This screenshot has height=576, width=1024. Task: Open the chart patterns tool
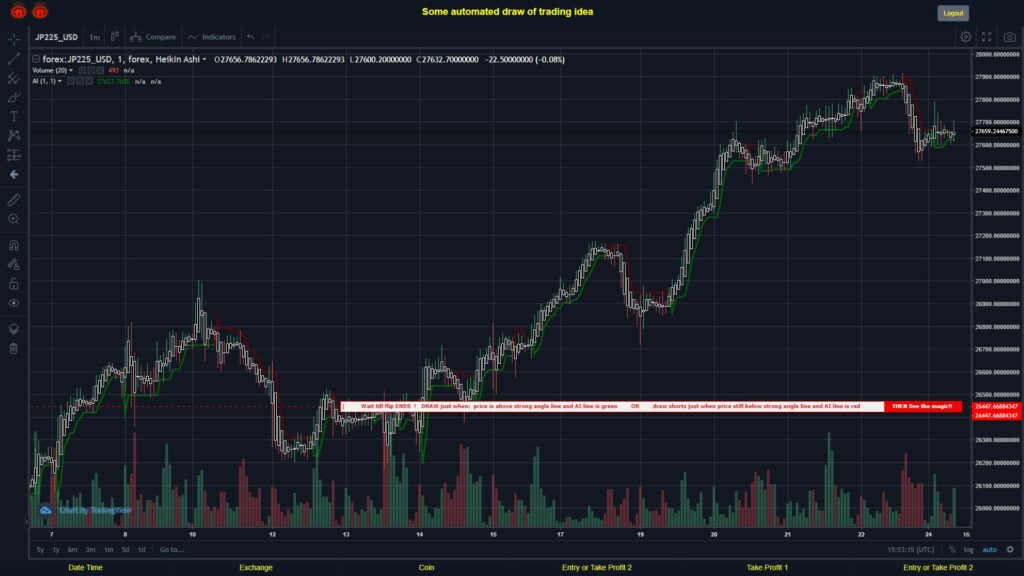tap(14, 135)
